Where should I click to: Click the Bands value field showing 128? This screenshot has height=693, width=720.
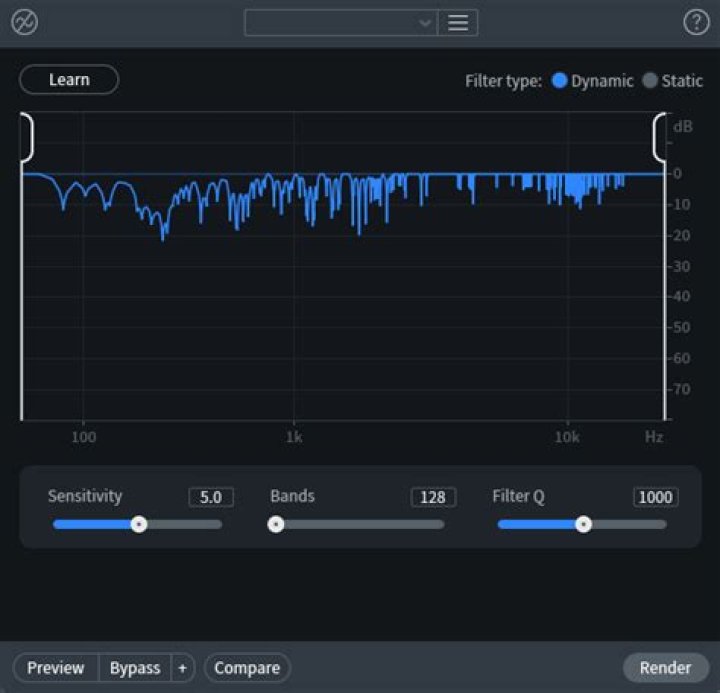[433, 497]
